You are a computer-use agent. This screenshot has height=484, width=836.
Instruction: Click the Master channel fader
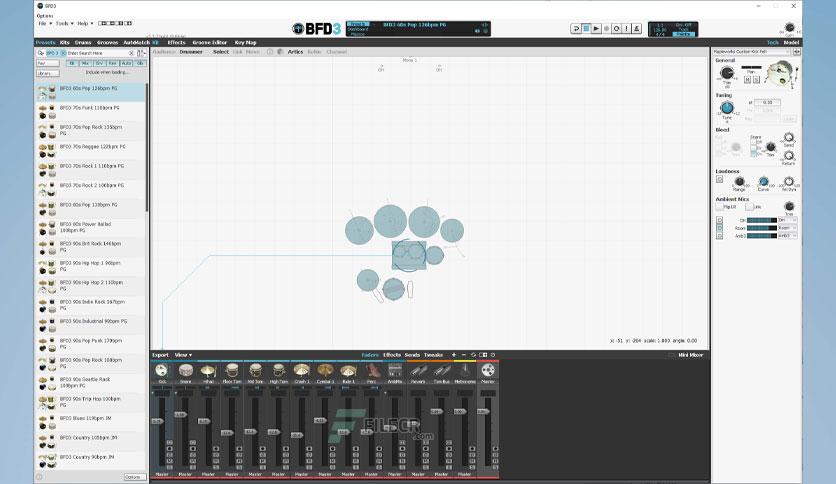(x=484, y=412)
